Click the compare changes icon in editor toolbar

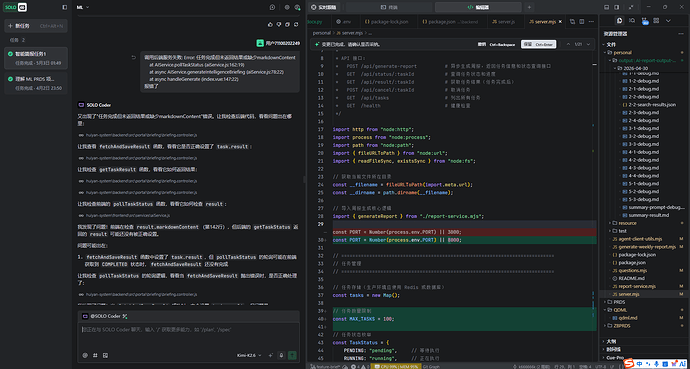click(x=572, y=22)
